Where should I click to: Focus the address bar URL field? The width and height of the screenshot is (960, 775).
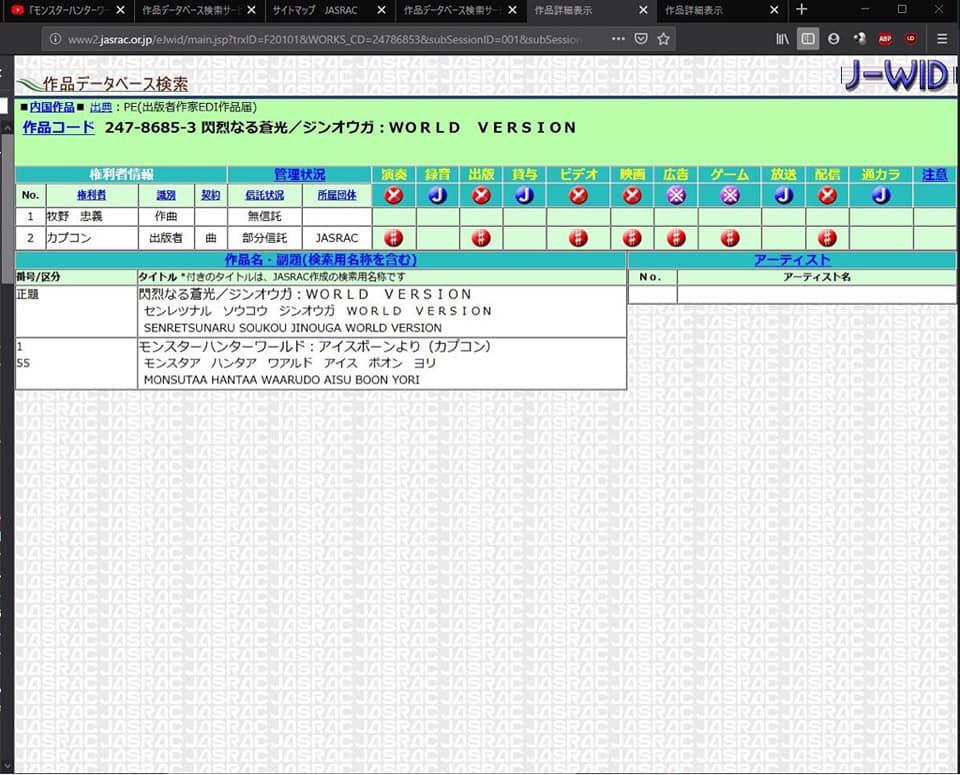tap(324, 39)
